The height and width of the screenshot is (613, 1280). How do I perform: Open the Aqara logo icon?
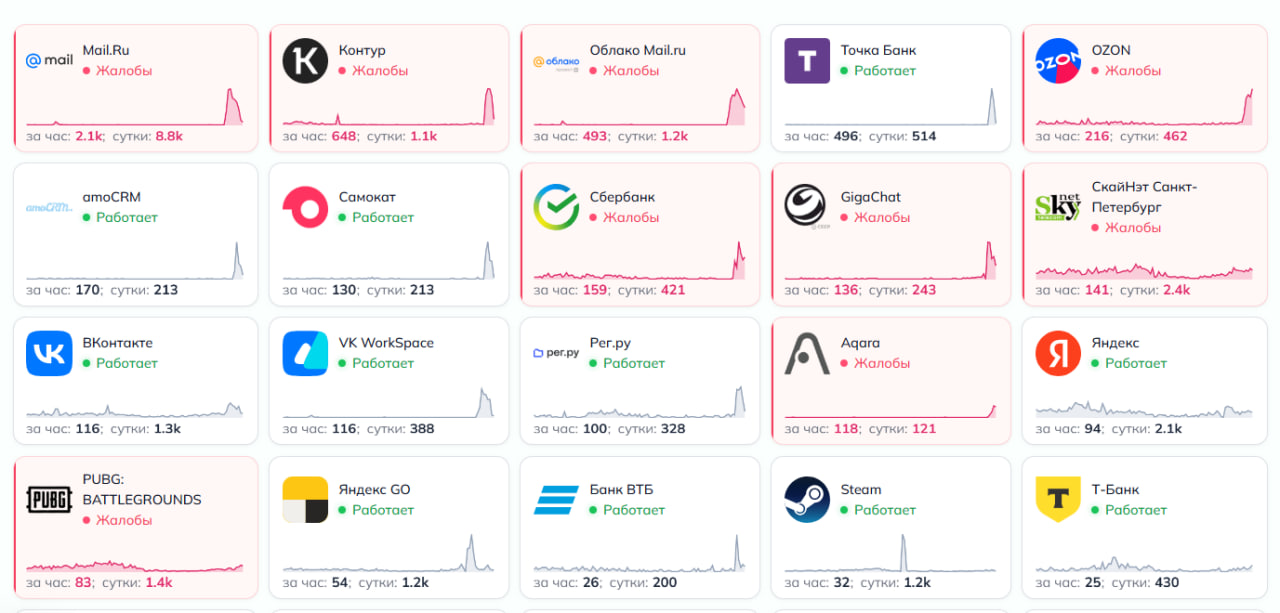[807, 353]
